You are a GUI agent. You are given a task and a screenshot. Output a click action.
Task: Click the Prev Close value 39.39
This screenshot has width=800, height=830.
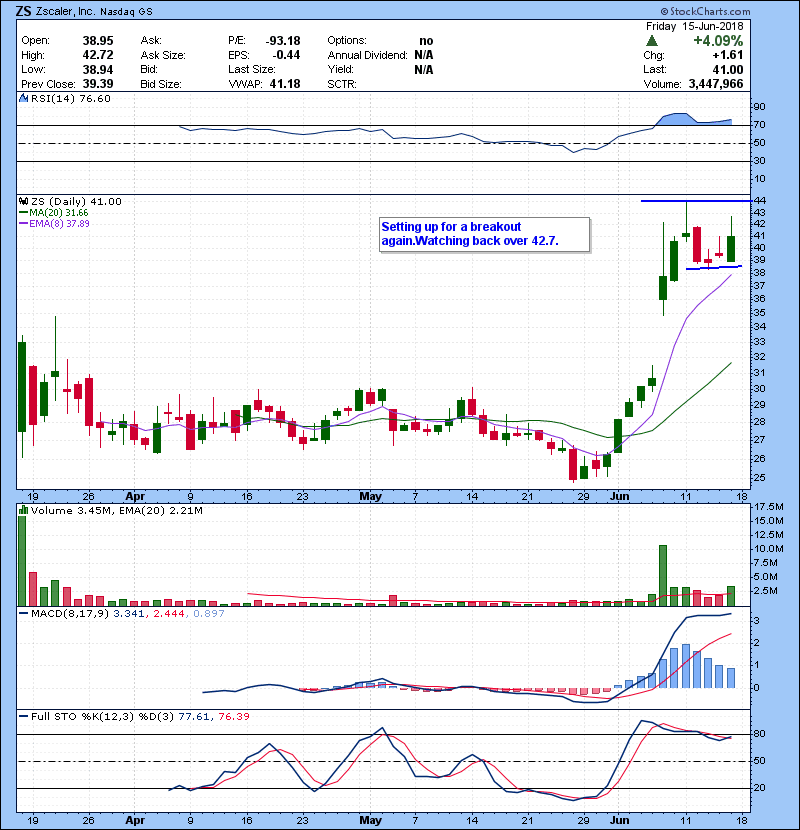pos(98,84)
